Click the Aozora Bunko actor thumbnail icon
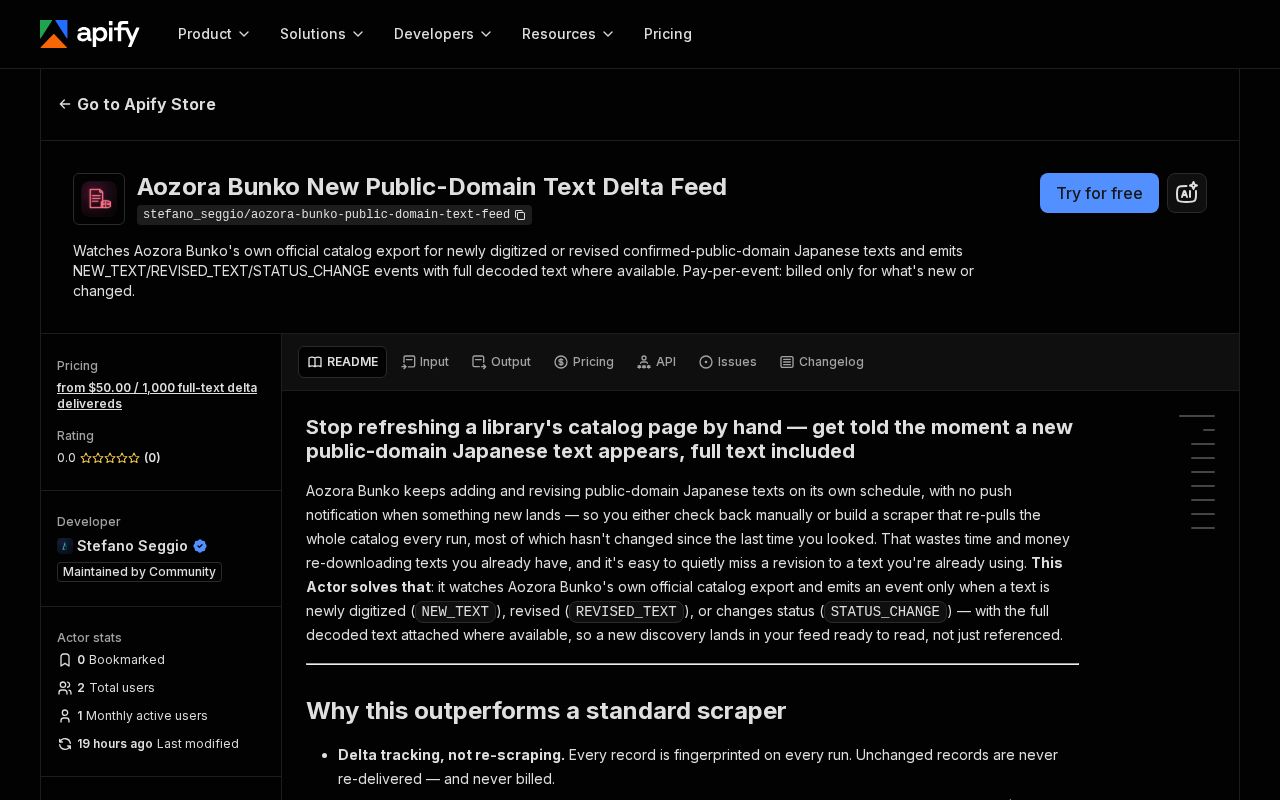 click(99, 199)
